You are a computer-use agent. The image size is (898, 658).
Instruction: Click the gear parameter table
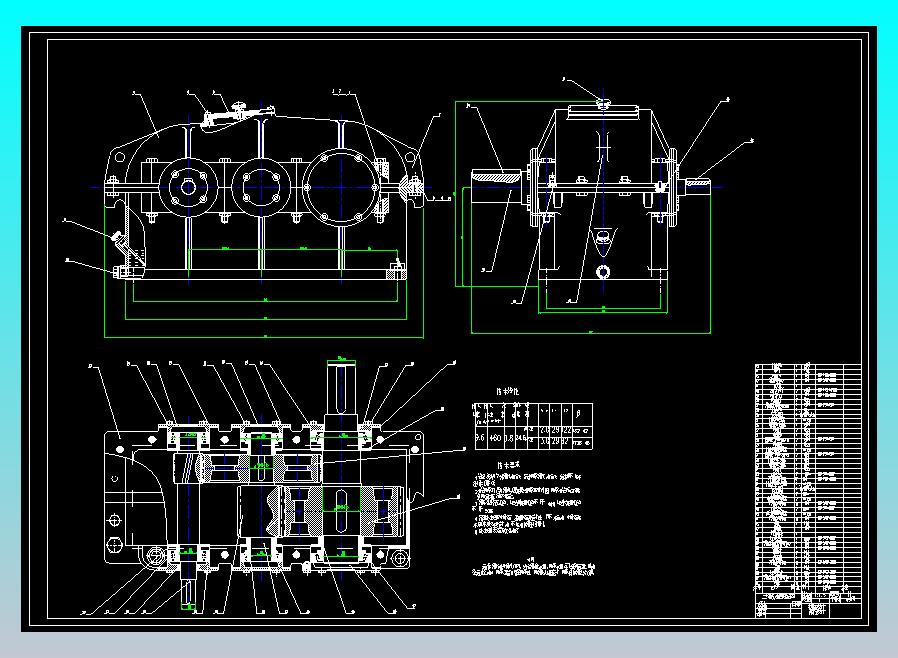click(x=533, y=426)
